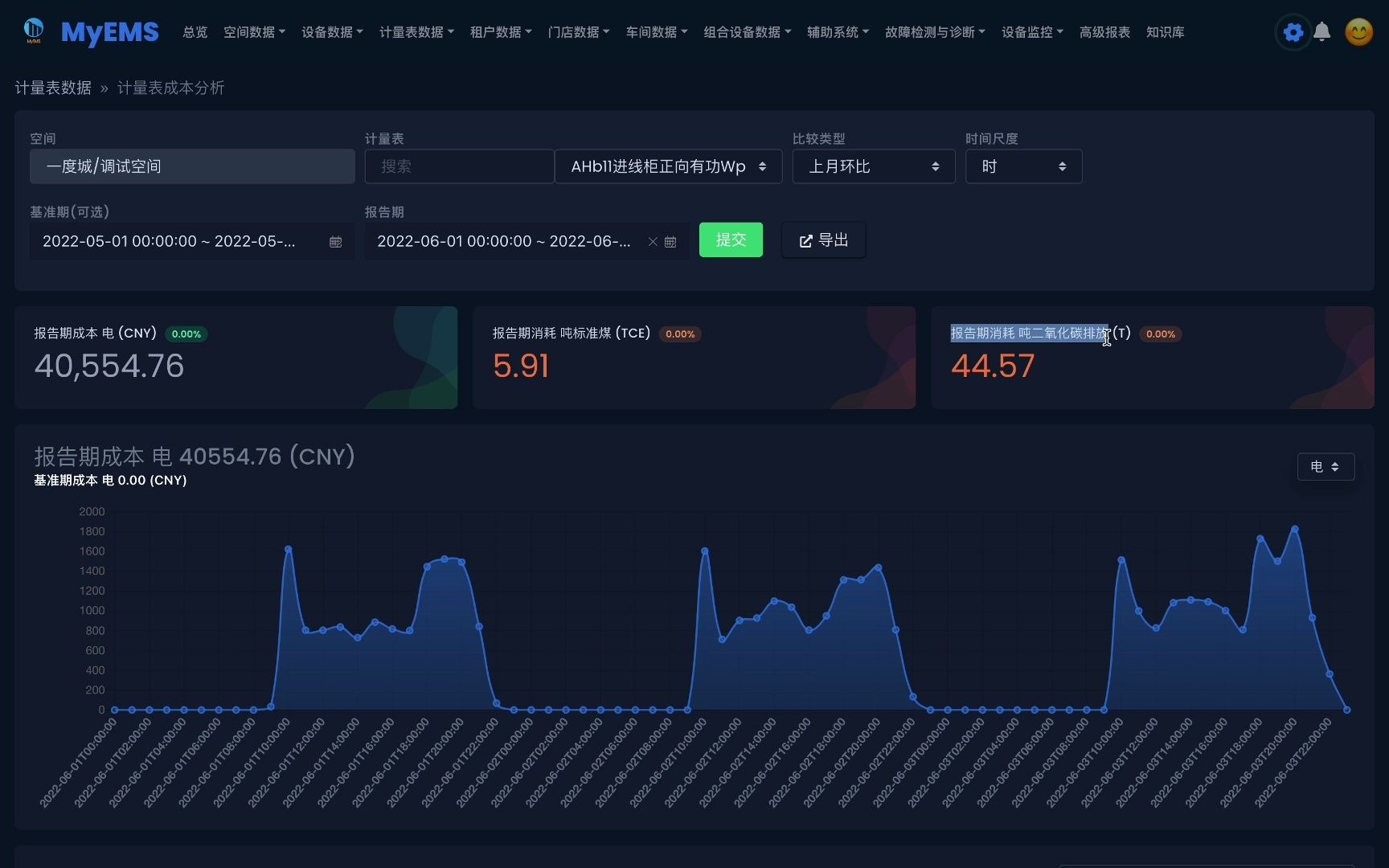Image resolution: width=1389 pixels, height=868 pixels.
Task: Click the 导出 export button
Action: (x=824, y=240)
